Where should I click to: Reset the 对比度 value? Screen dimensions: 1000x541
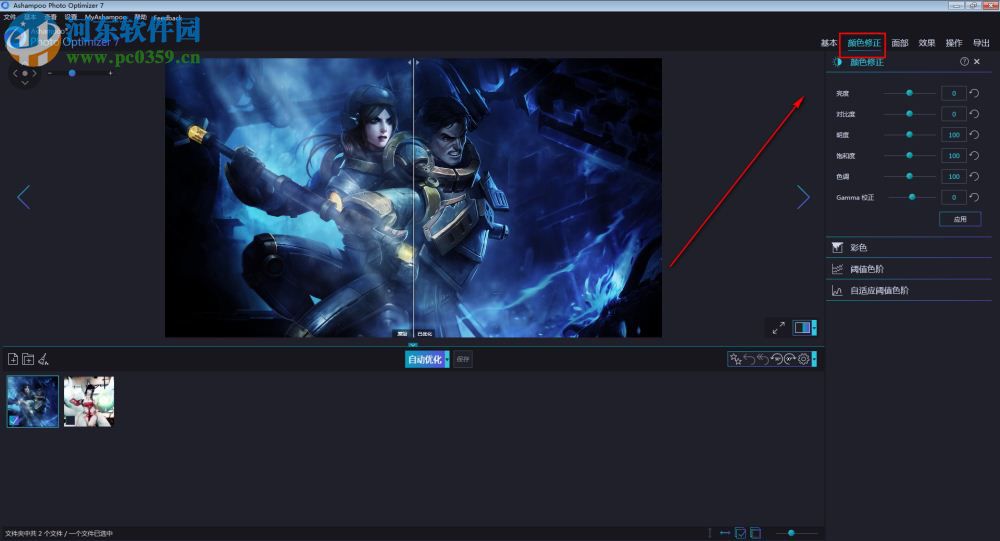[x=974, y=114]
